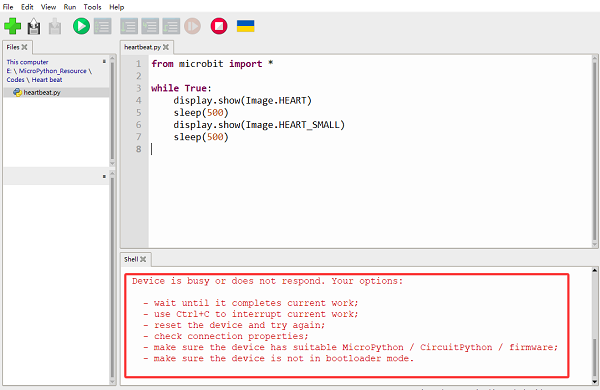This screenshot has height=390, width=600.
Task: Click the code editor vertical scrollbar
Action: point(595,151)
